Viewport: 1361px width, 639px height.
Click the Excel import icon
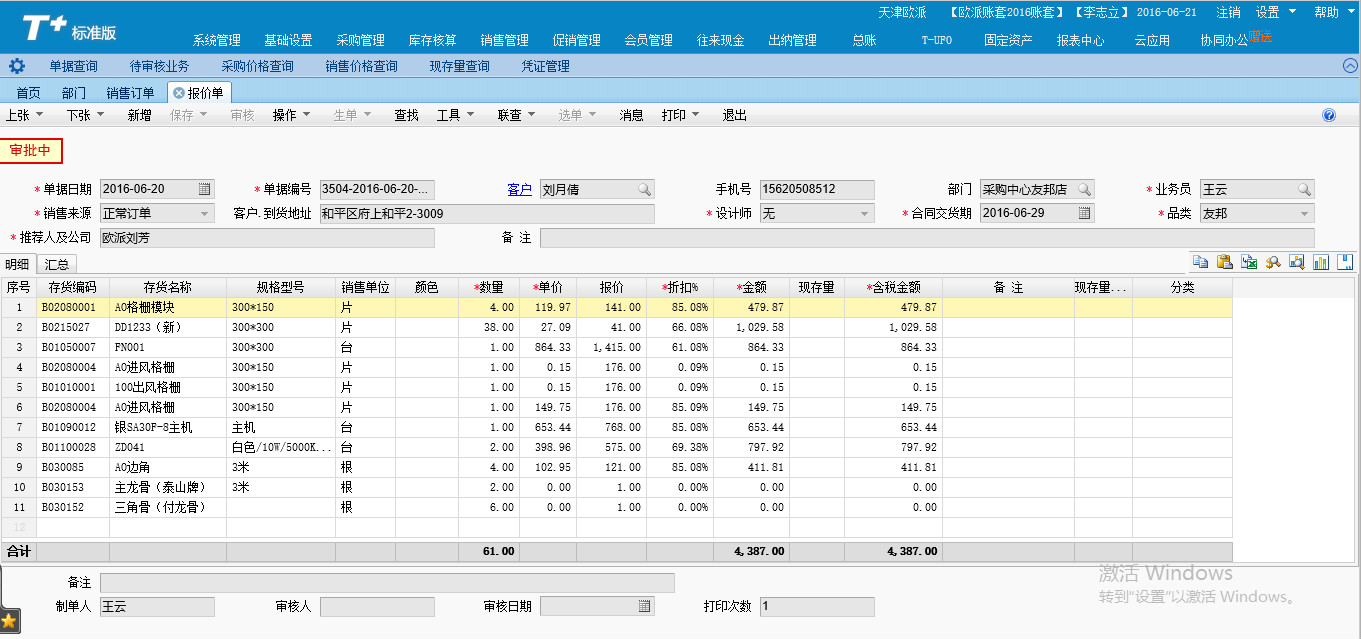[1249, 262]
